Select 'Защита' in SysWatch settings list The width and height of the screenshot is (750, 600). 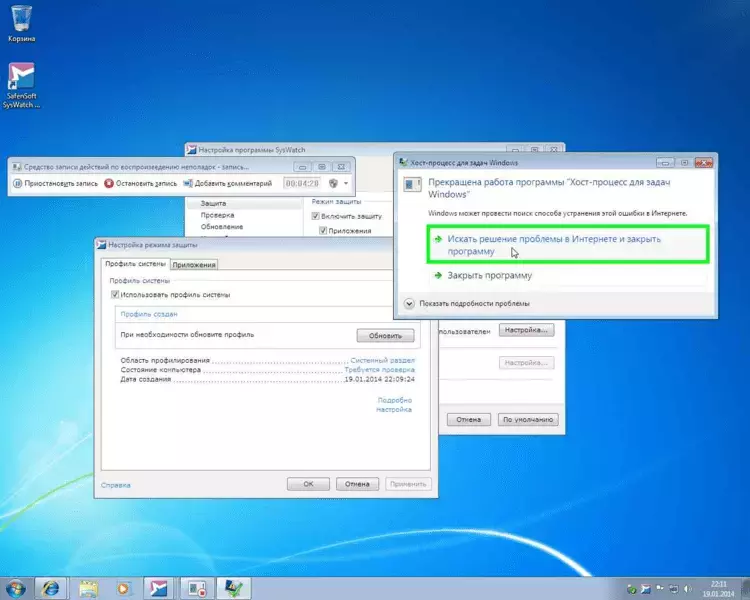[244, 203]
